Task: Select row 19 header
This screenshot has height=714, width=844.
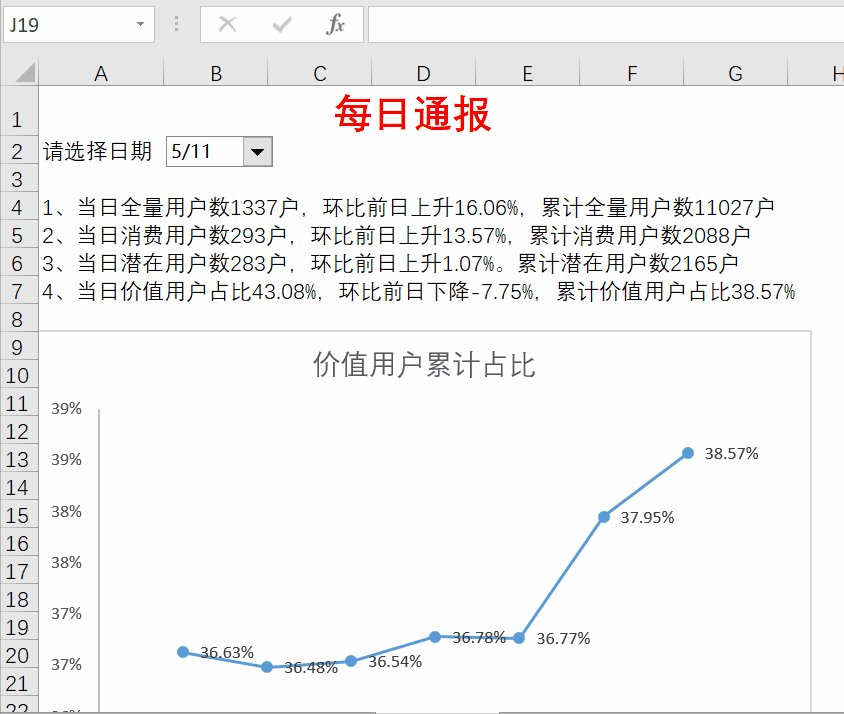Action: (19, 627)
